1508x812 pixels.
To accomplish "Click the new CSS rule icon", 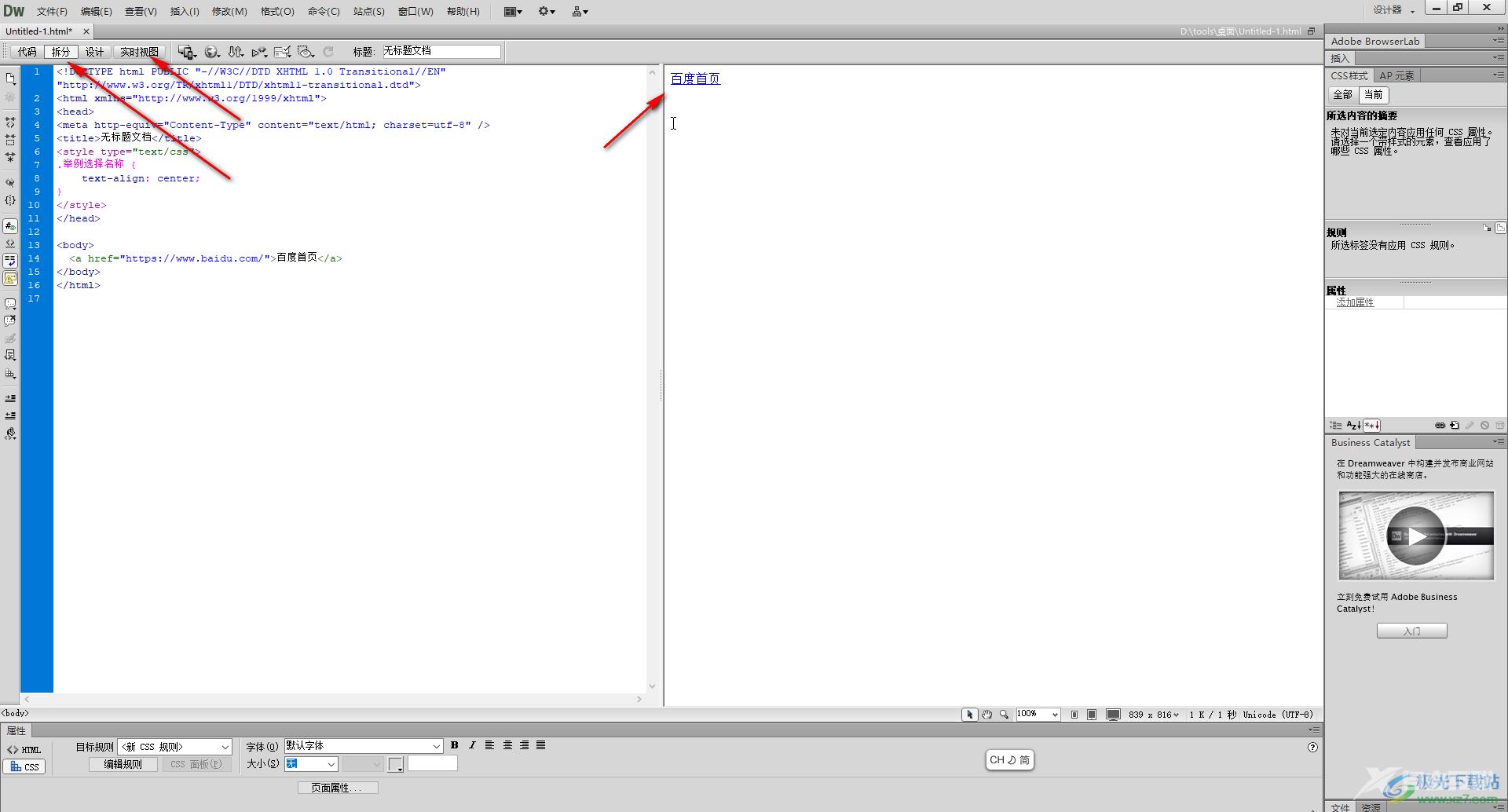I will coord(1455,426).
